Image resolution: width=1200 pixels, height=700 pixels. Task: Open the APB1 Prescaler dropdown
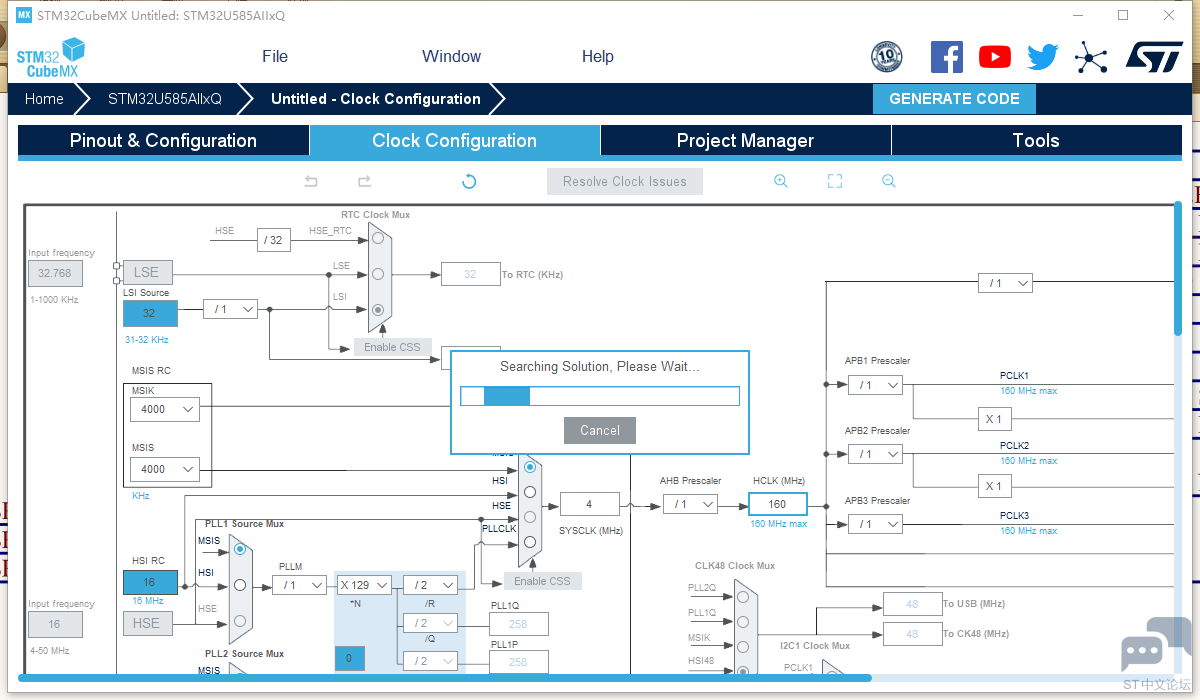pyautogui.click(x=875, y=384)
